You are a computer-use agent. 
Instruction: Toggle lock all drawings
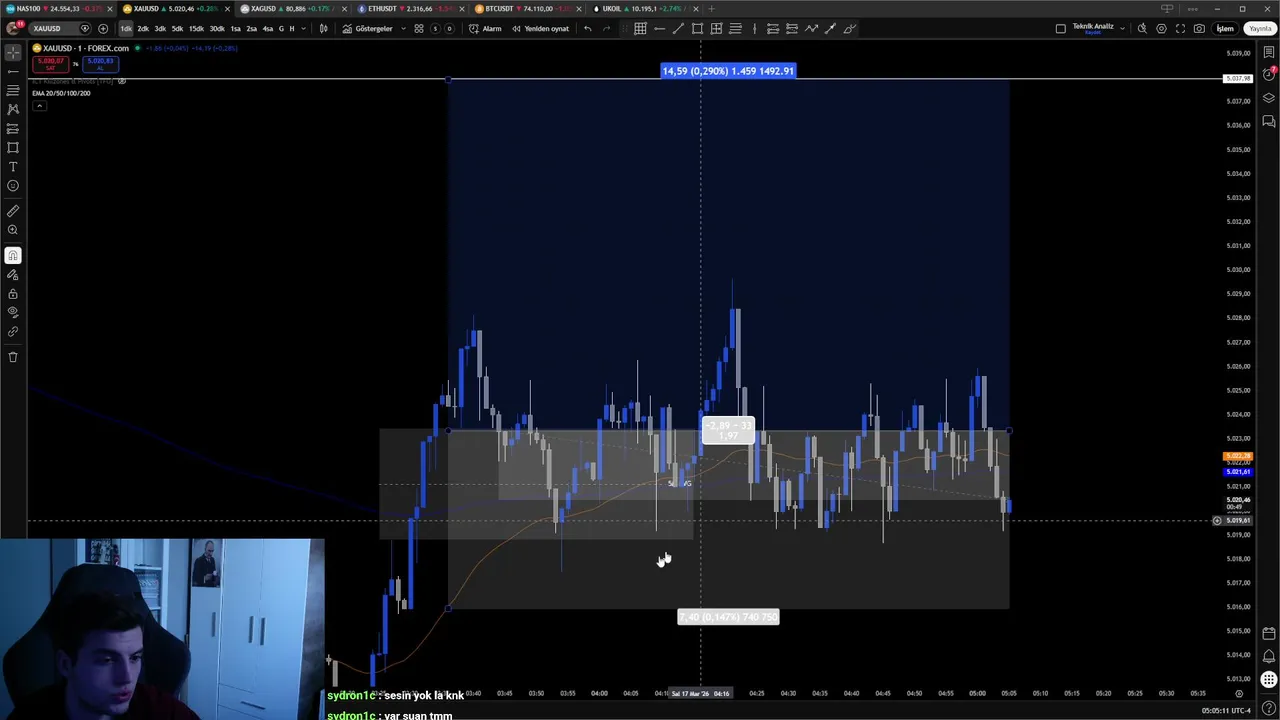13,294
